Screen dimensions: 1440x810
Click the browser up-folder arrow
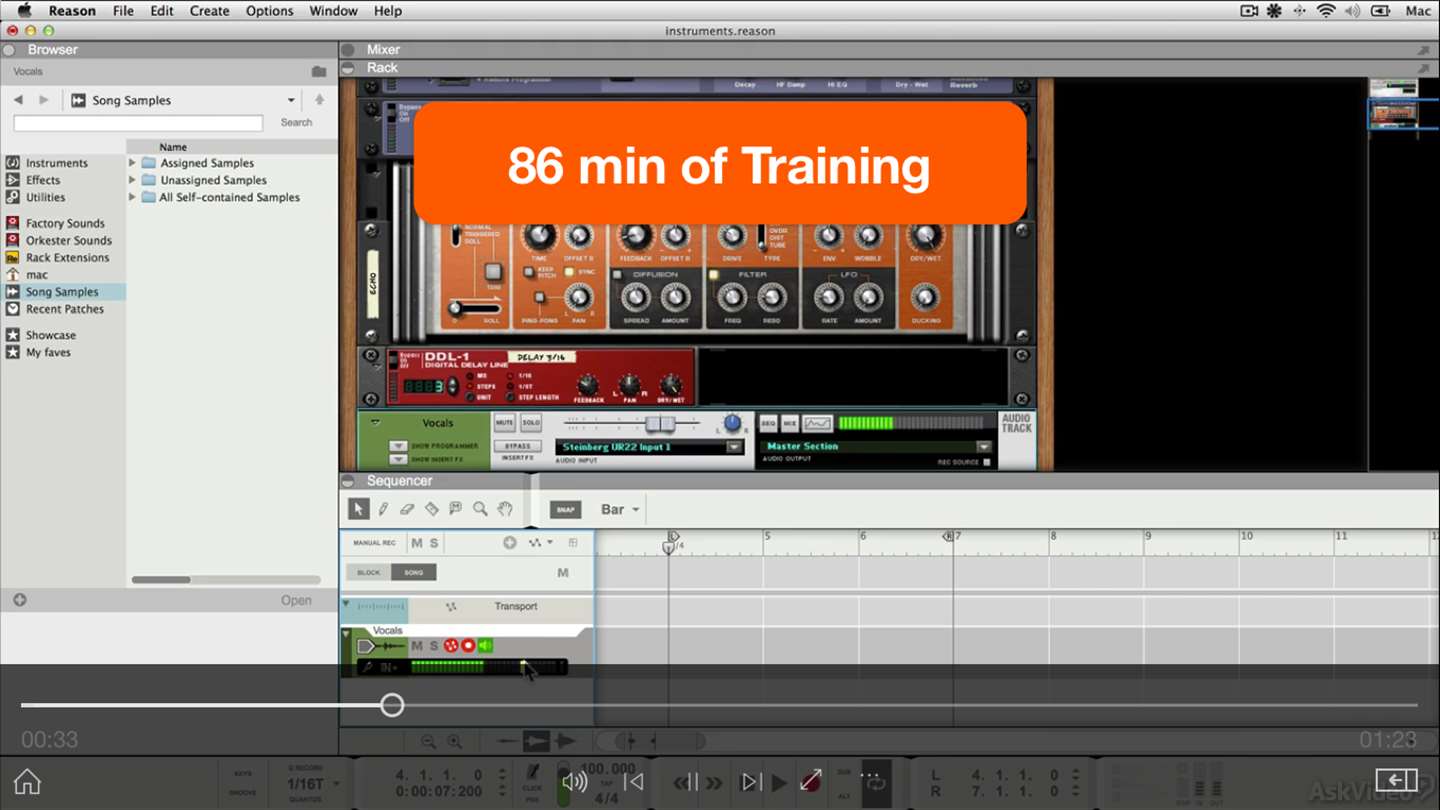[x=319, y=100]
